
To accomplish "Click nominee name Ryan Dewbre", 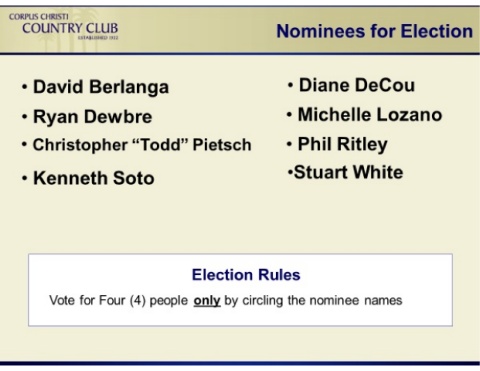I will pyautogui.click(x=93, y=117).
